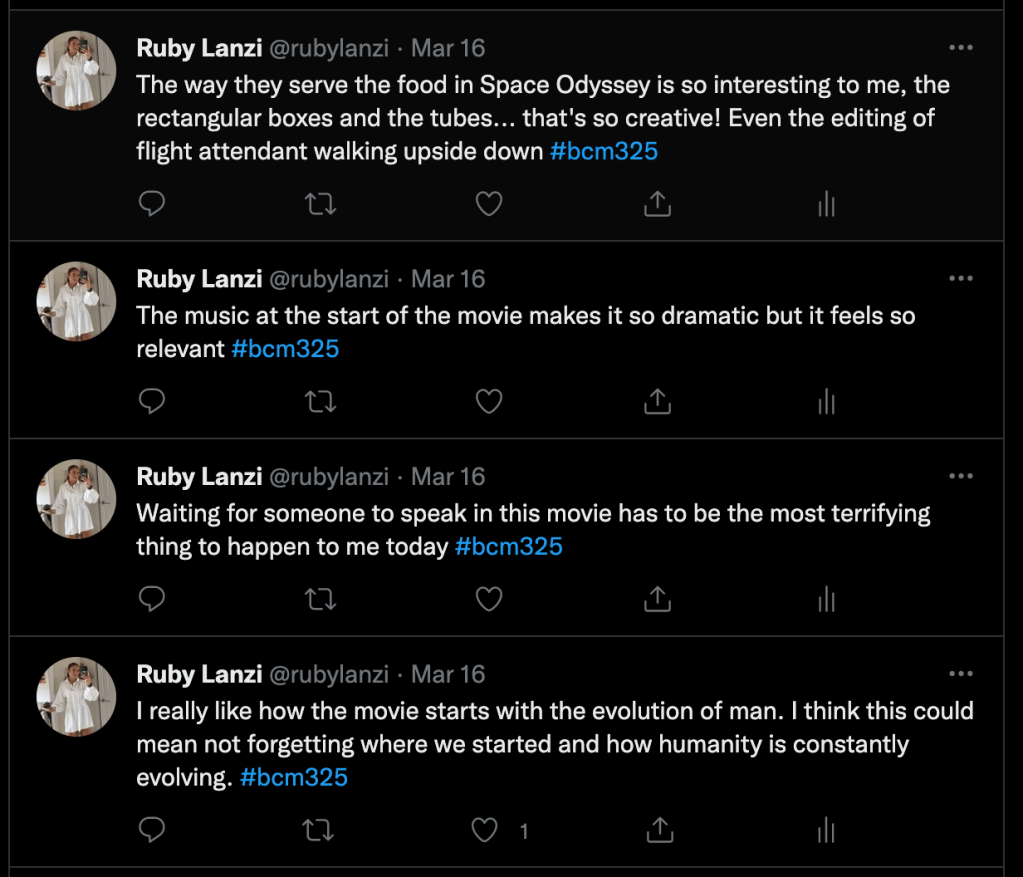The width and height of the screenshot is (1023, 877).
Task: Open #bcm325 hashtag in the music tweet
Action: (x=285, y=349)
